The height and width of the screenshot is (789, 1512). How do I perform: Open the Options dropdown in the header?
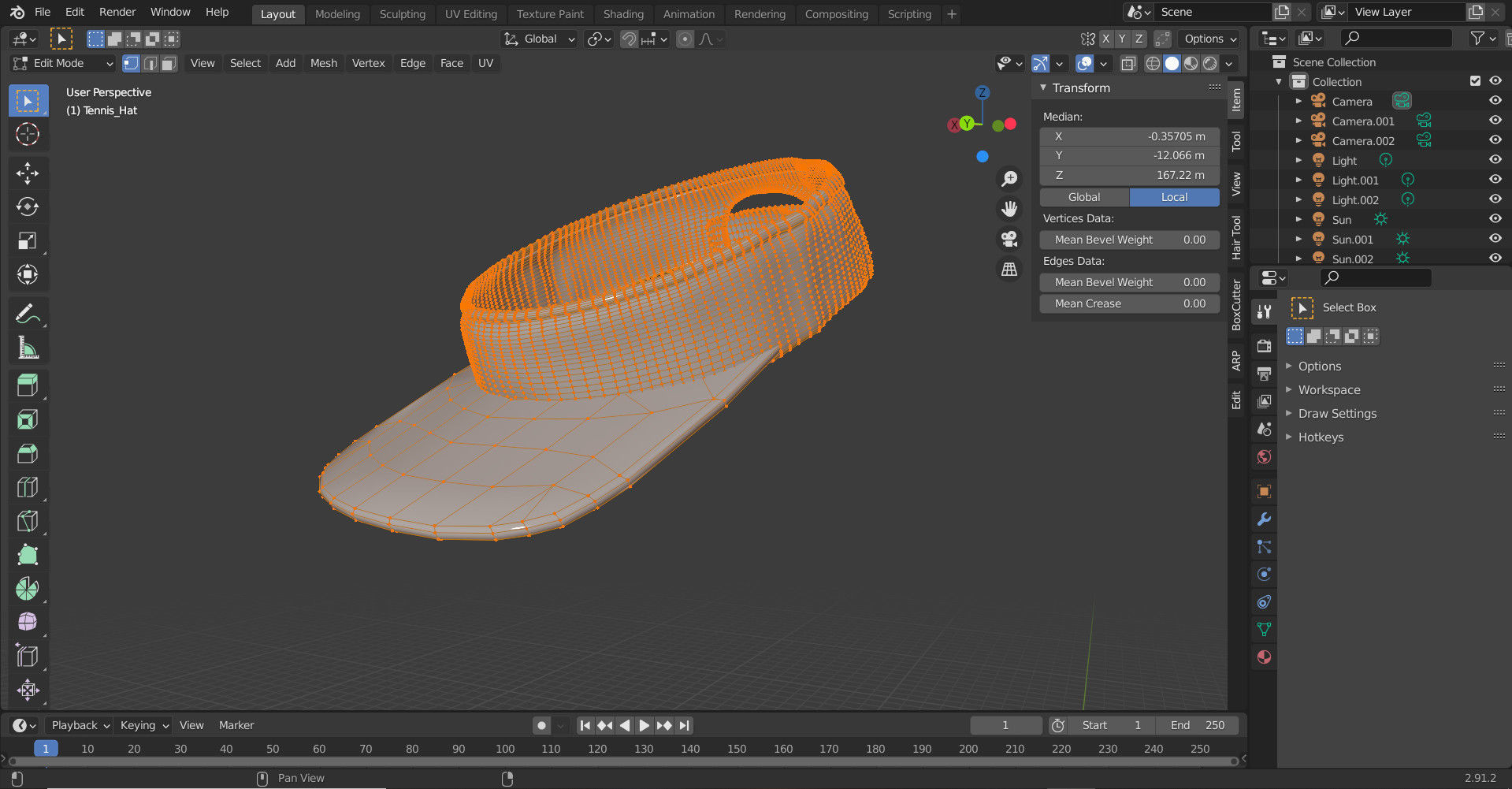(x=1209, y=39)
